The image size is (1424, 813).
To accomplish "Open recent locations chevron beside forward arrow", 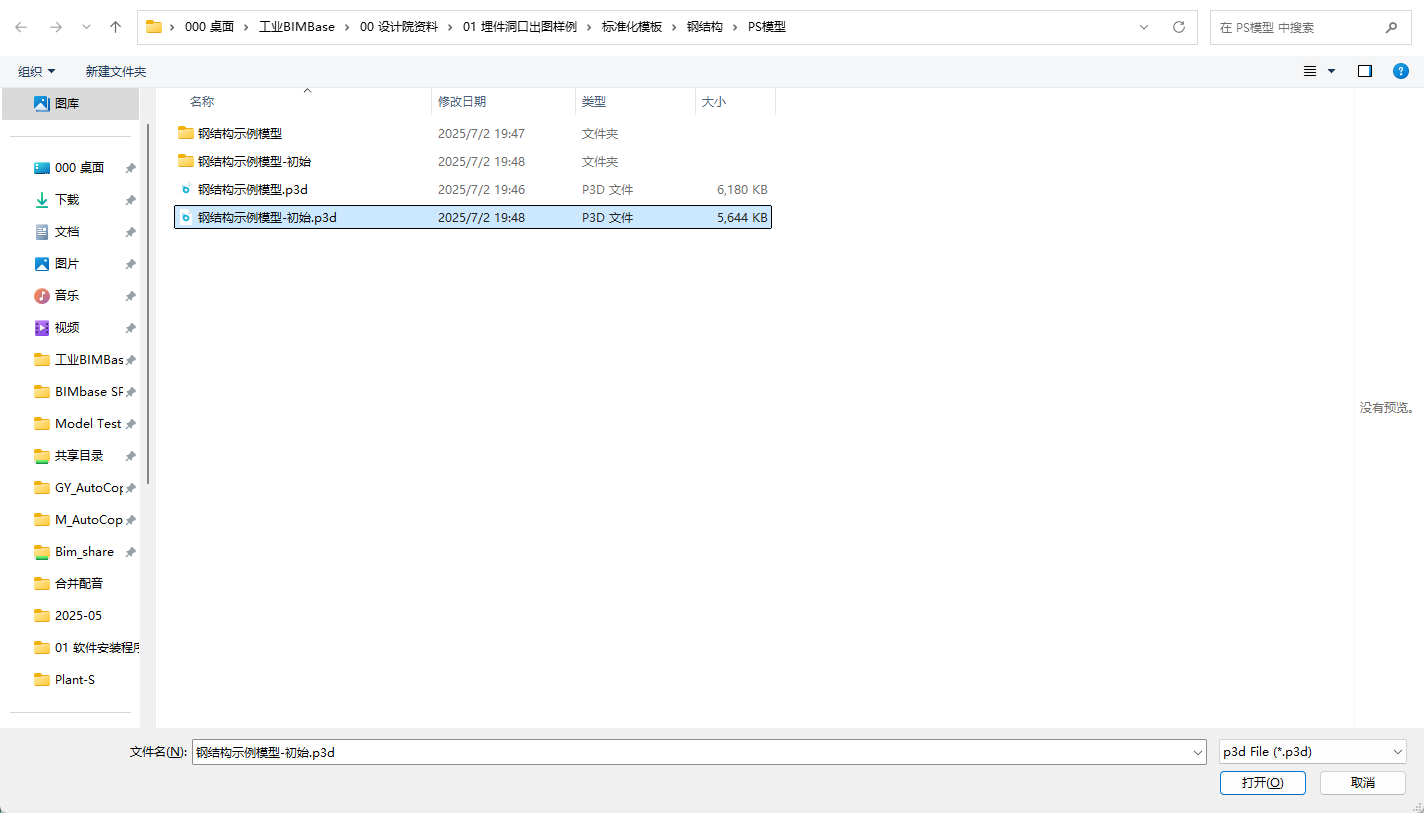I will click(86, 27).
